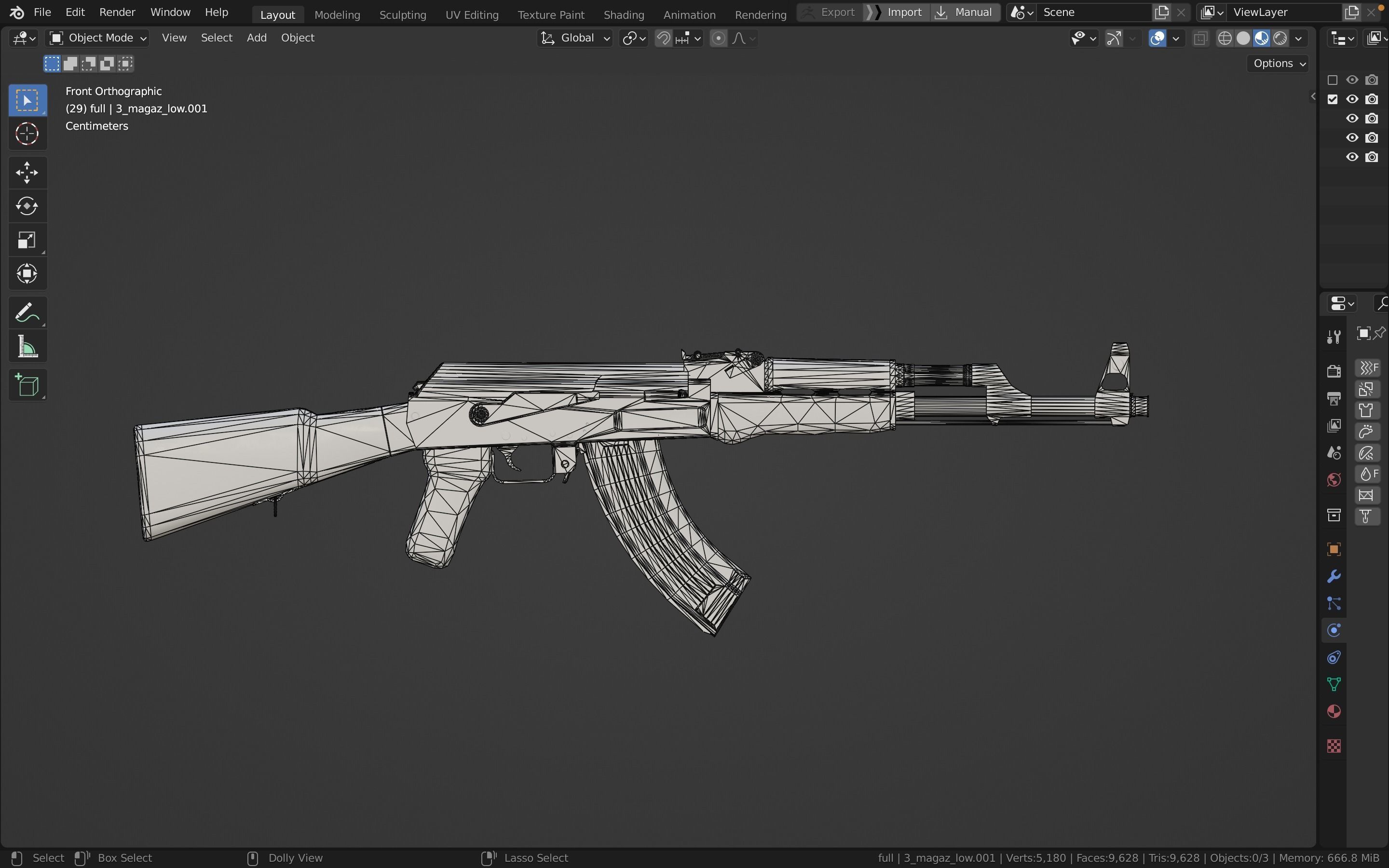Select the Add Cube tool
This screenshot has height=868, width=1389.
click(27, 385)
